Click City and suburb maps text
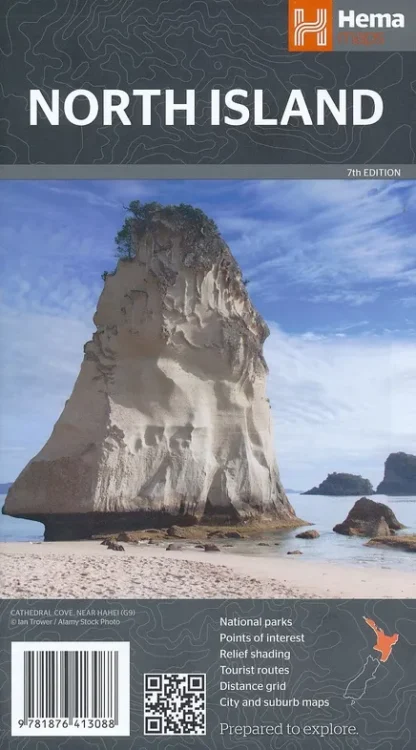 click(x=274, y=703)
